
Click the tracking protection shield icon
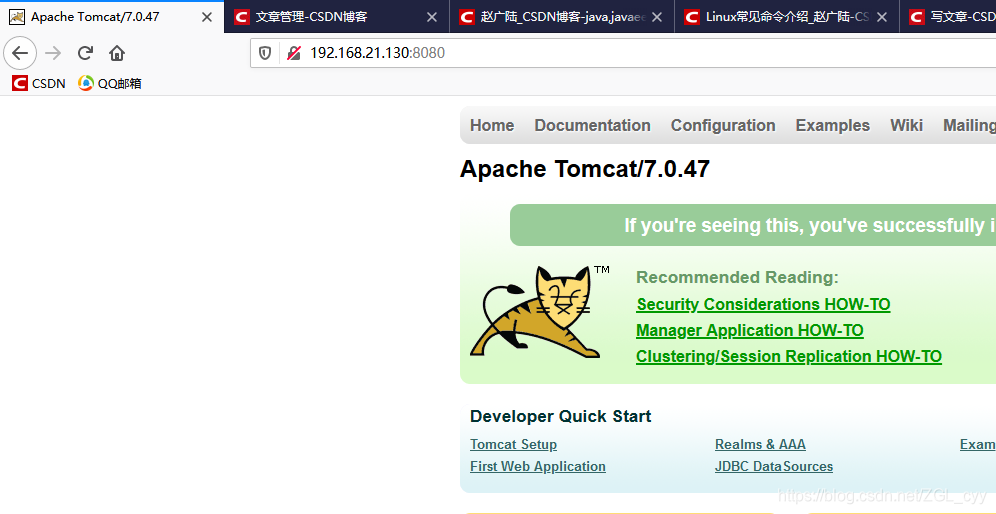(x=265, y=53)
